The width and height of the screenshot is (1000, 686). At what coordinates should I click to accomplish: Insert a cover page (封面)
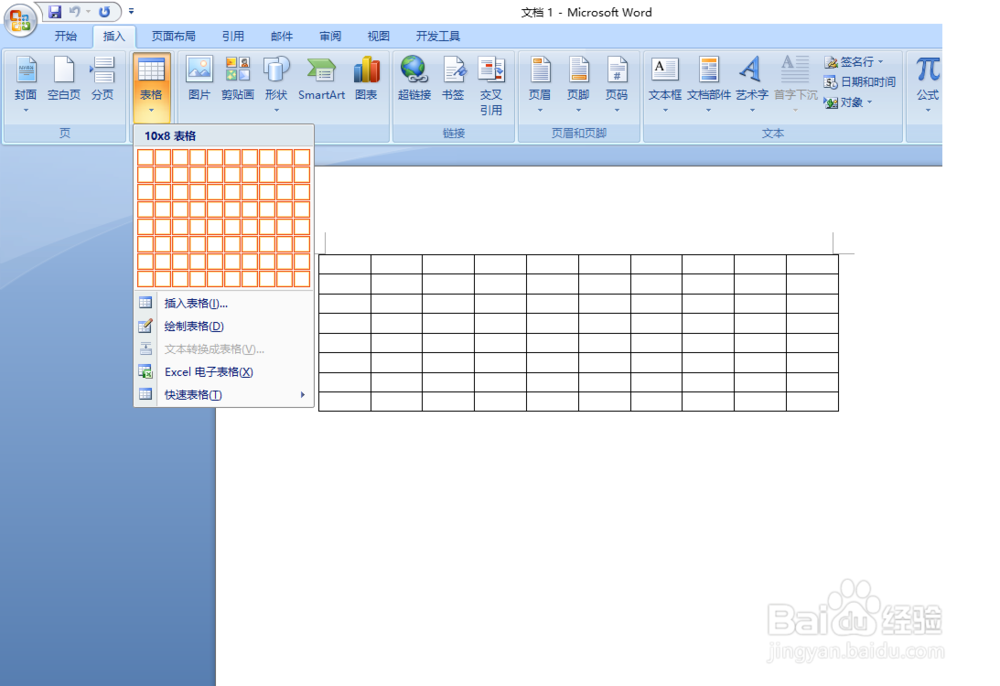pos(26,84)
